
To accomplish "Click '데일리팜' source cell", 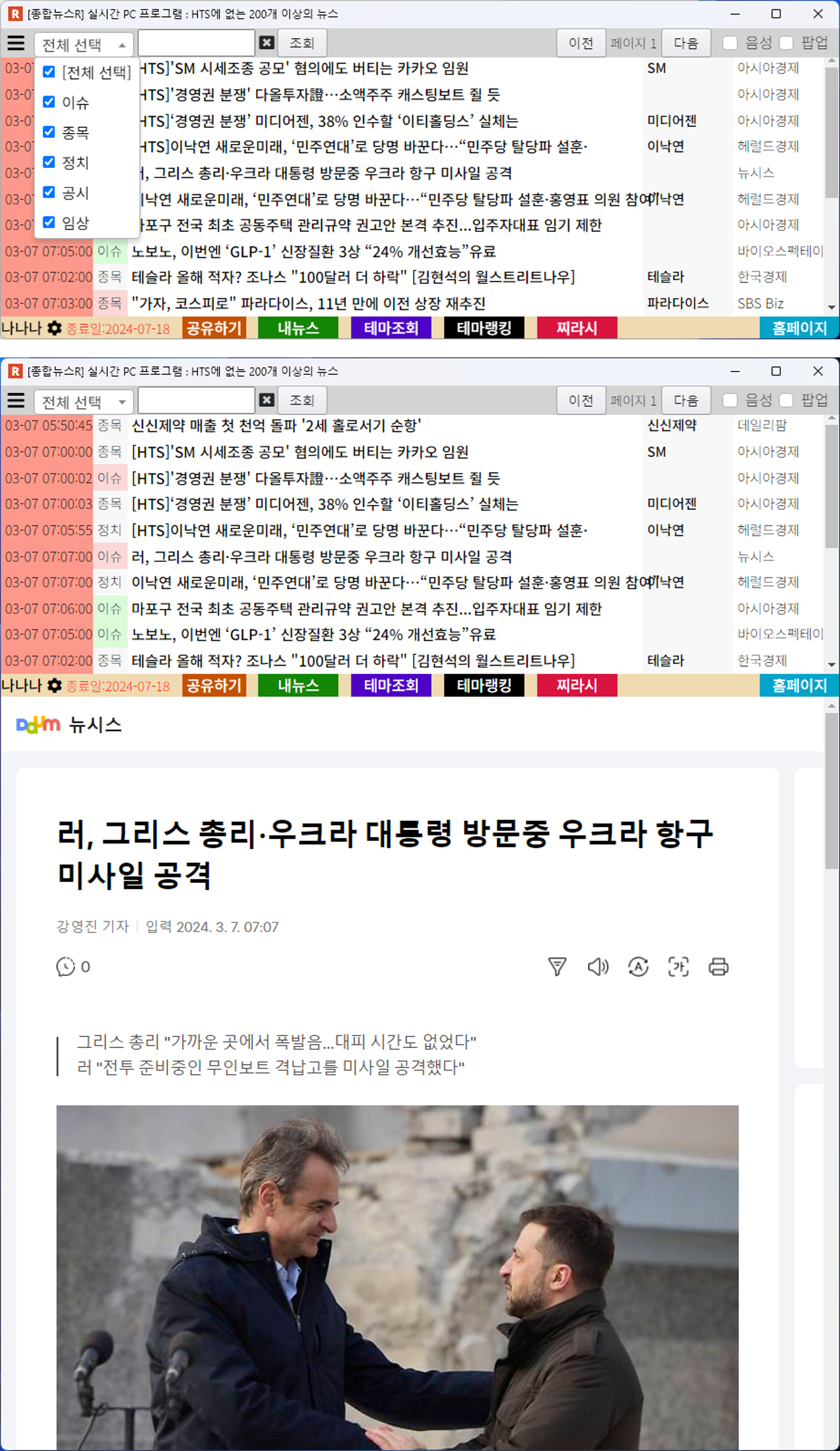I will (762, 426).
